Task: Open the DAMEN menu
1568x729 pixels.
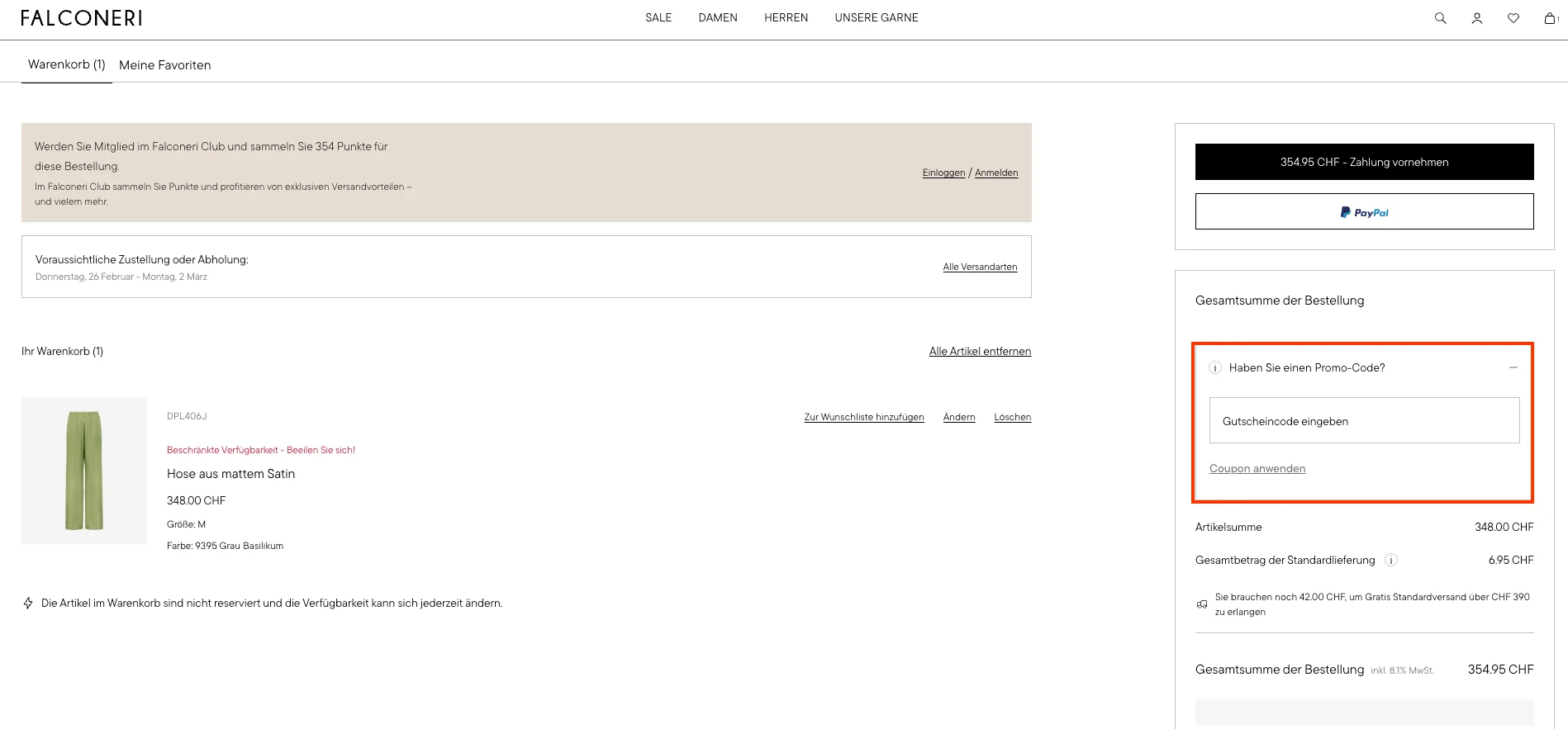Action: (717, 18)
